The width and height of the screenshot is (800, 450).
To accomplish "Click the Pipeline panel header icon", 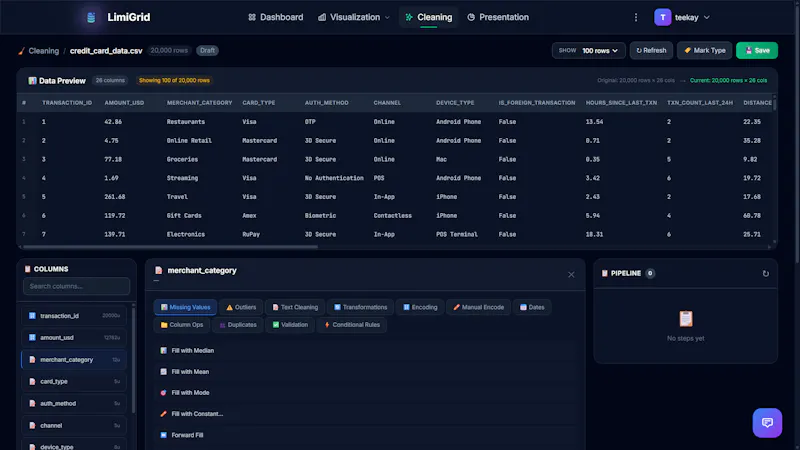I will click(605, 273).
